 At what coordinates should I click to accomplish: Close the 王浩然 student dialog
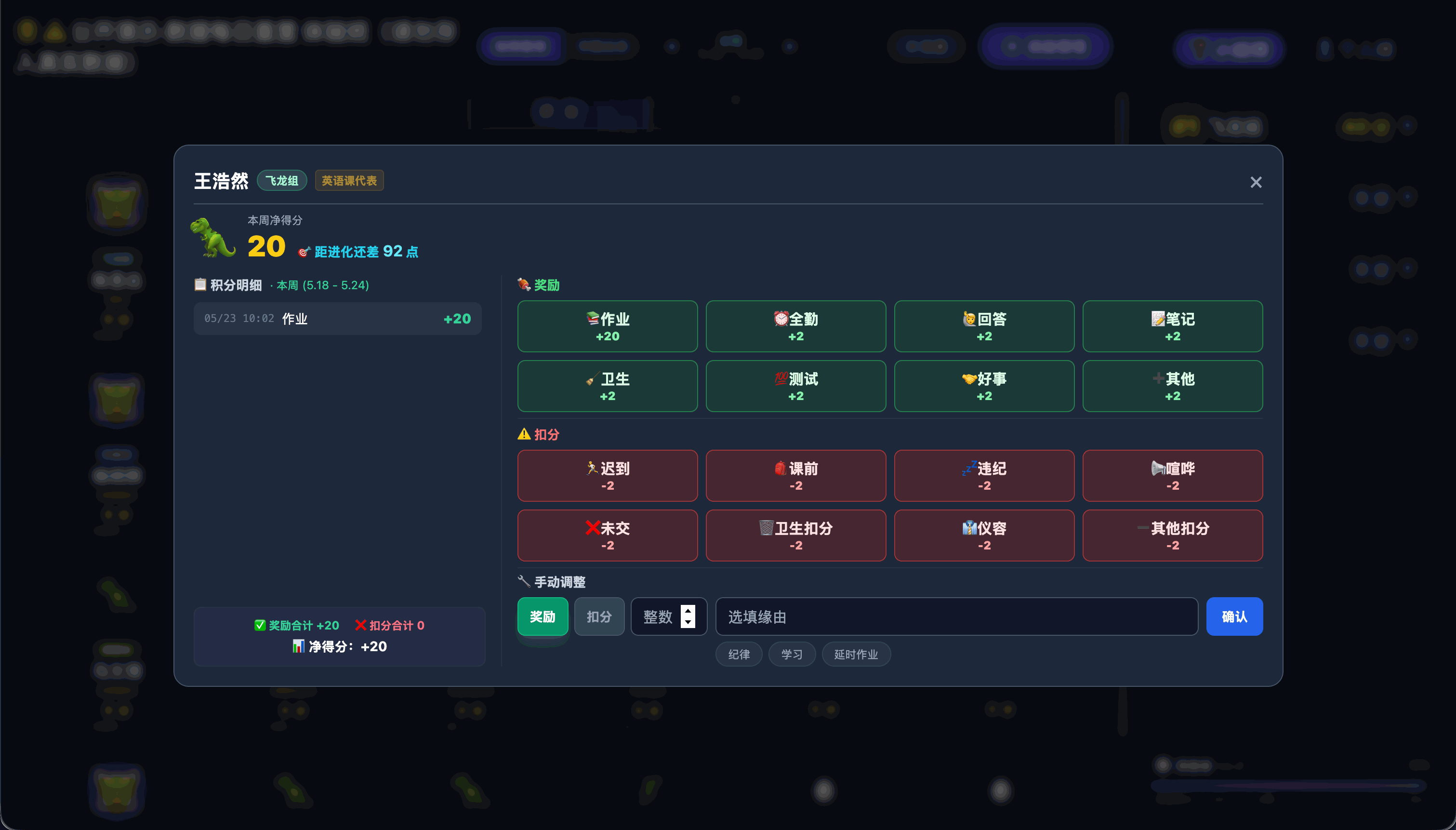tap(1256, 182)
